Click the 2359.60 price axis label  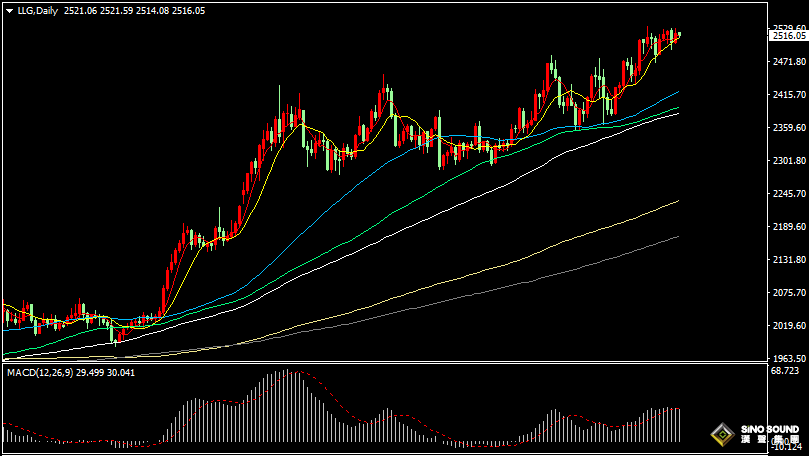point(788,128)
